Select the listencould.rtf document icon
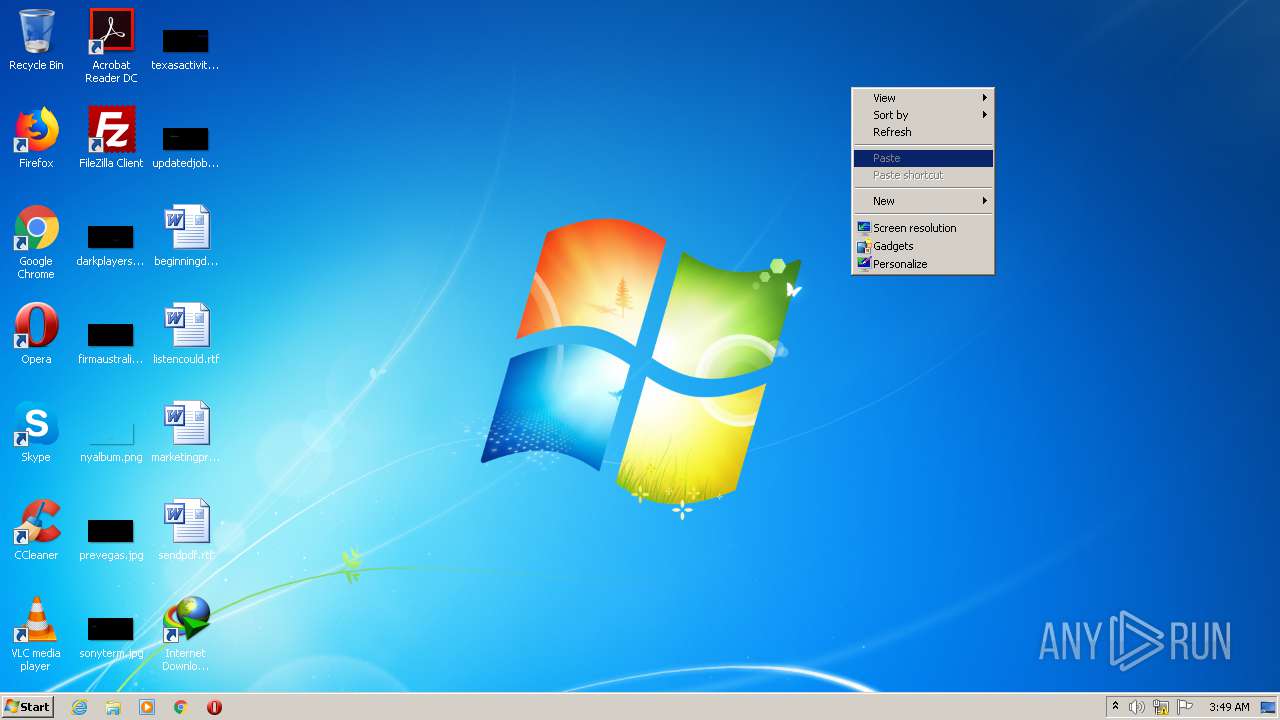This screenshot has width=1280, height=720. pyautogui.click(x=186, y=334)
